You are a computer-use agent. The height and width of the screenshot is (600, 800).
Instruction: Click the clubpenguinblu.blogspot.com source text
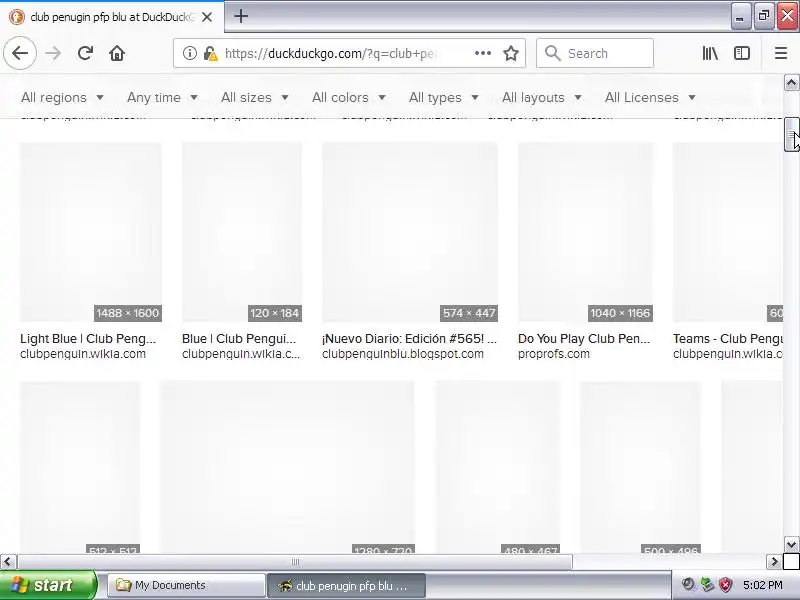pos(403,354)
